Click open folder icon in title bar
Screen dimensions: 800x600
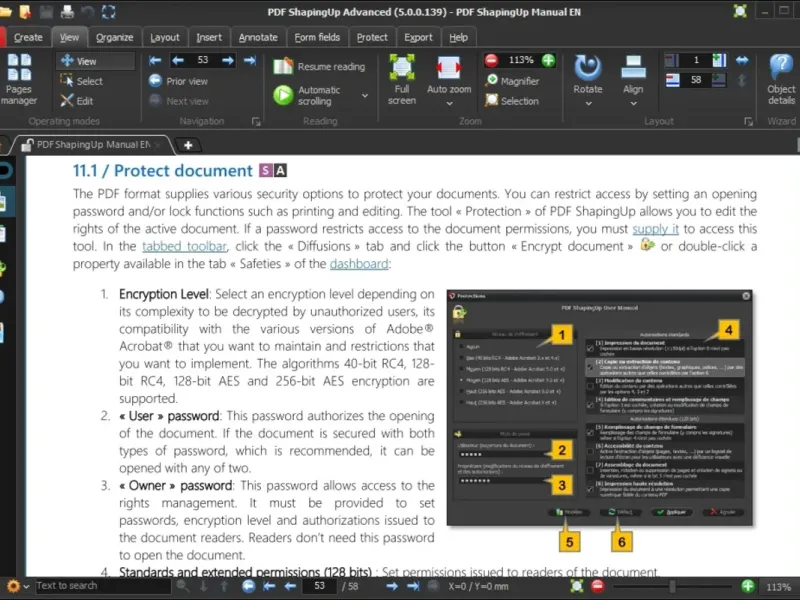(x=5, y=11)
